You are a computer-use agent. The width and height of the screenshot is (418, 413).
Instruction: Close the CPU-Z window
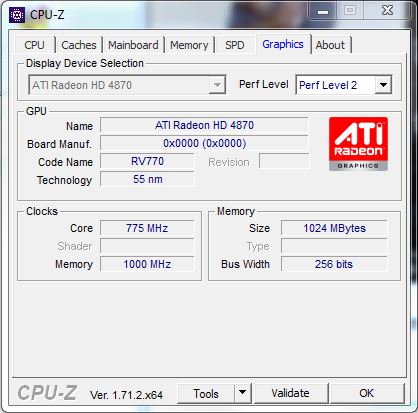(x=387, y=11)
